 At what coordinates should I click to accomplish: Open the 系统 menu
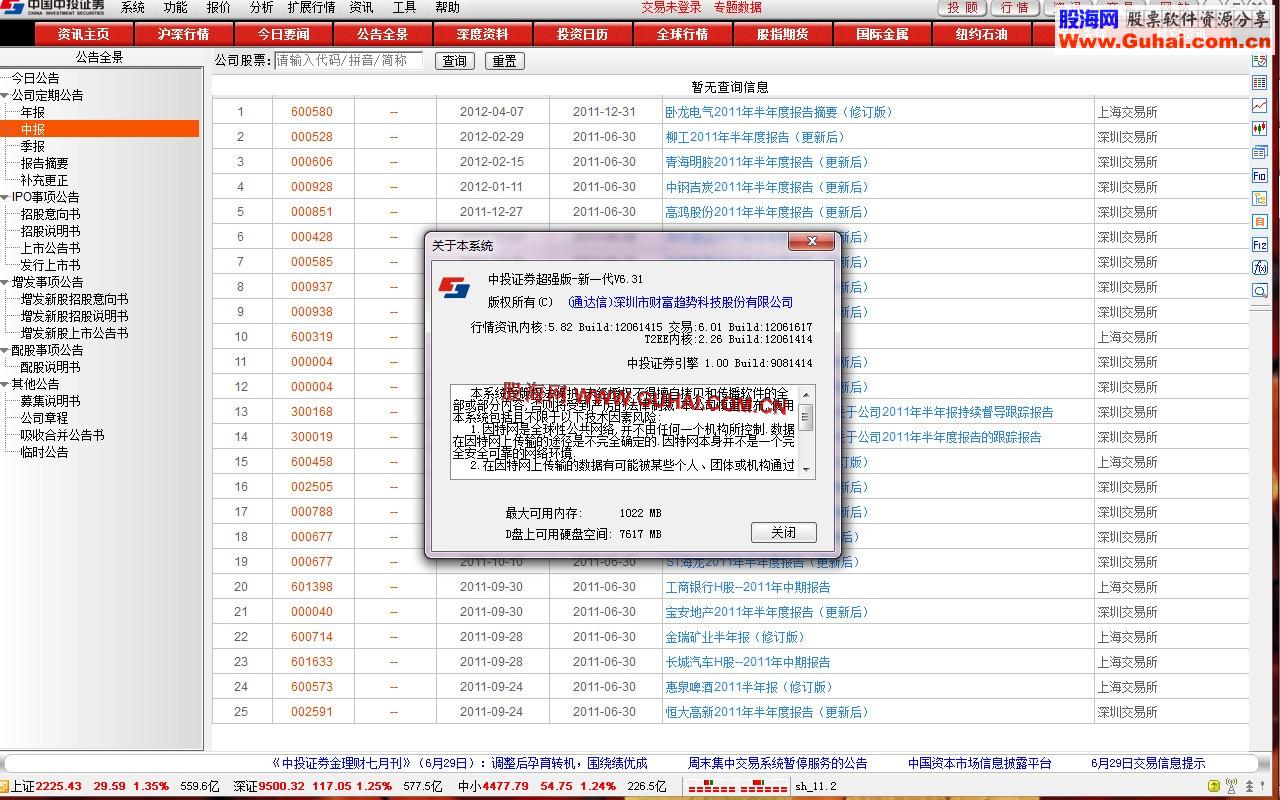point(133,7)
